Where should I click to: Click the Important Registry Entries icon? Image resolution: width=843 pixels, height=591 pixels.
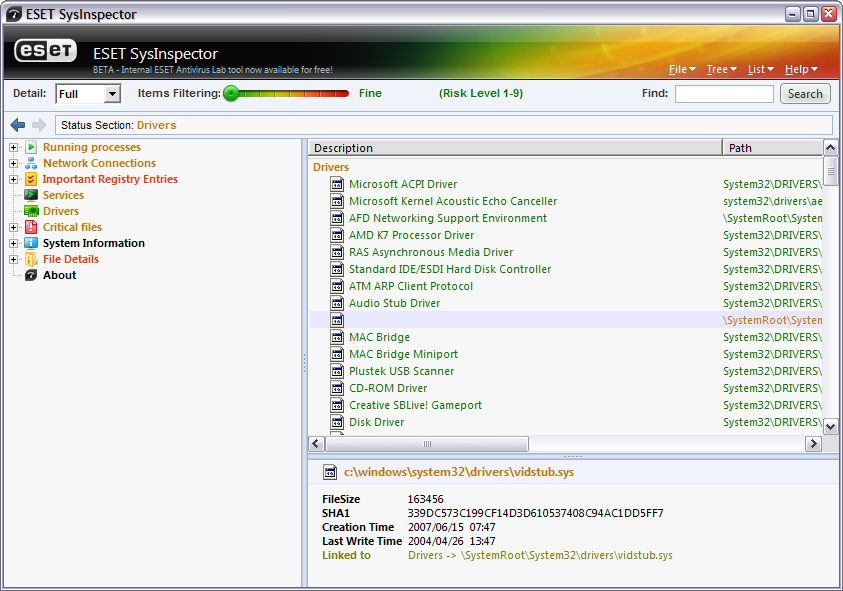31,179
